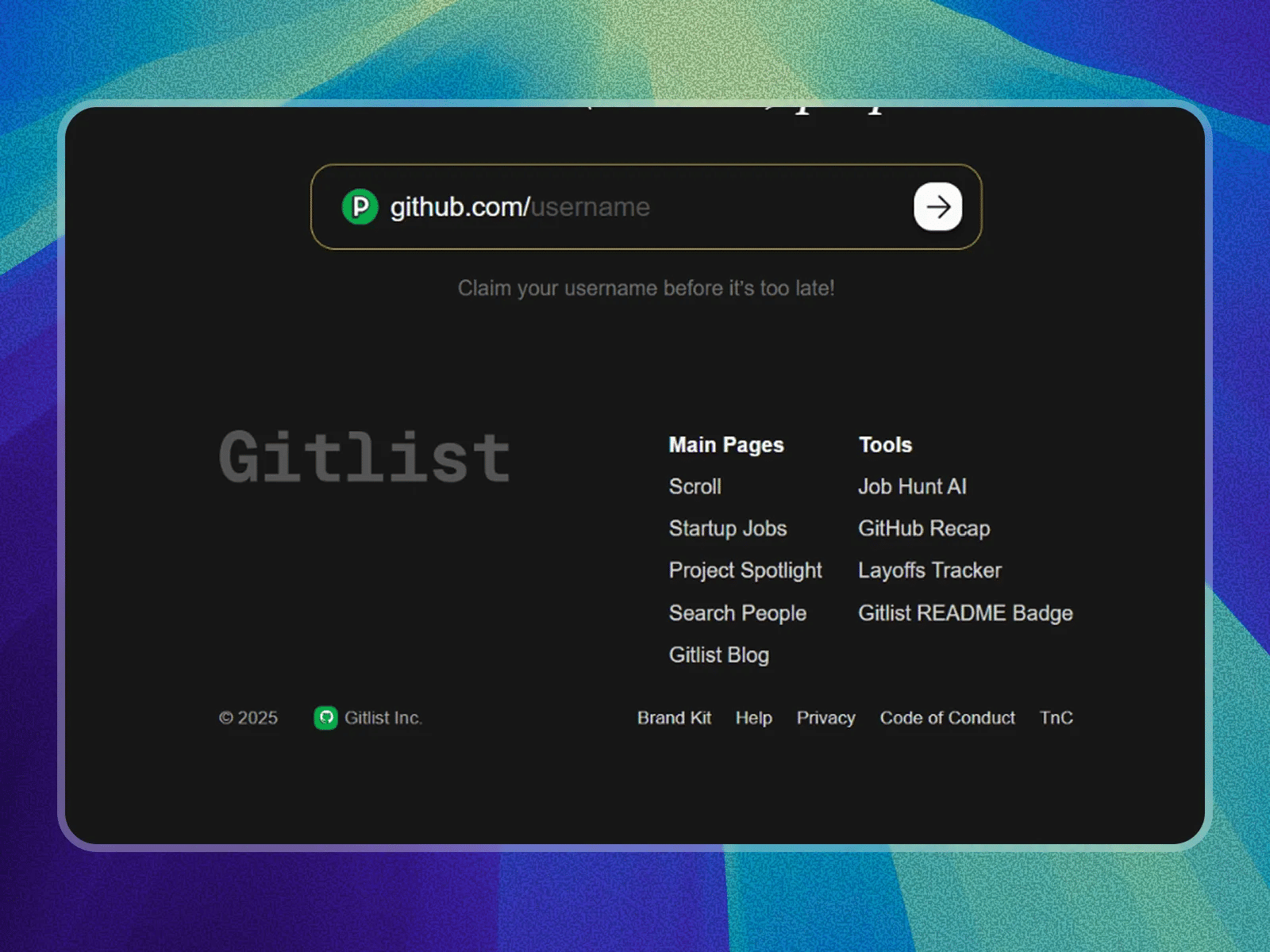1270x952 pixels.
Task: Click the large Gitlist wordmark logo
Action: pos(364,457)
